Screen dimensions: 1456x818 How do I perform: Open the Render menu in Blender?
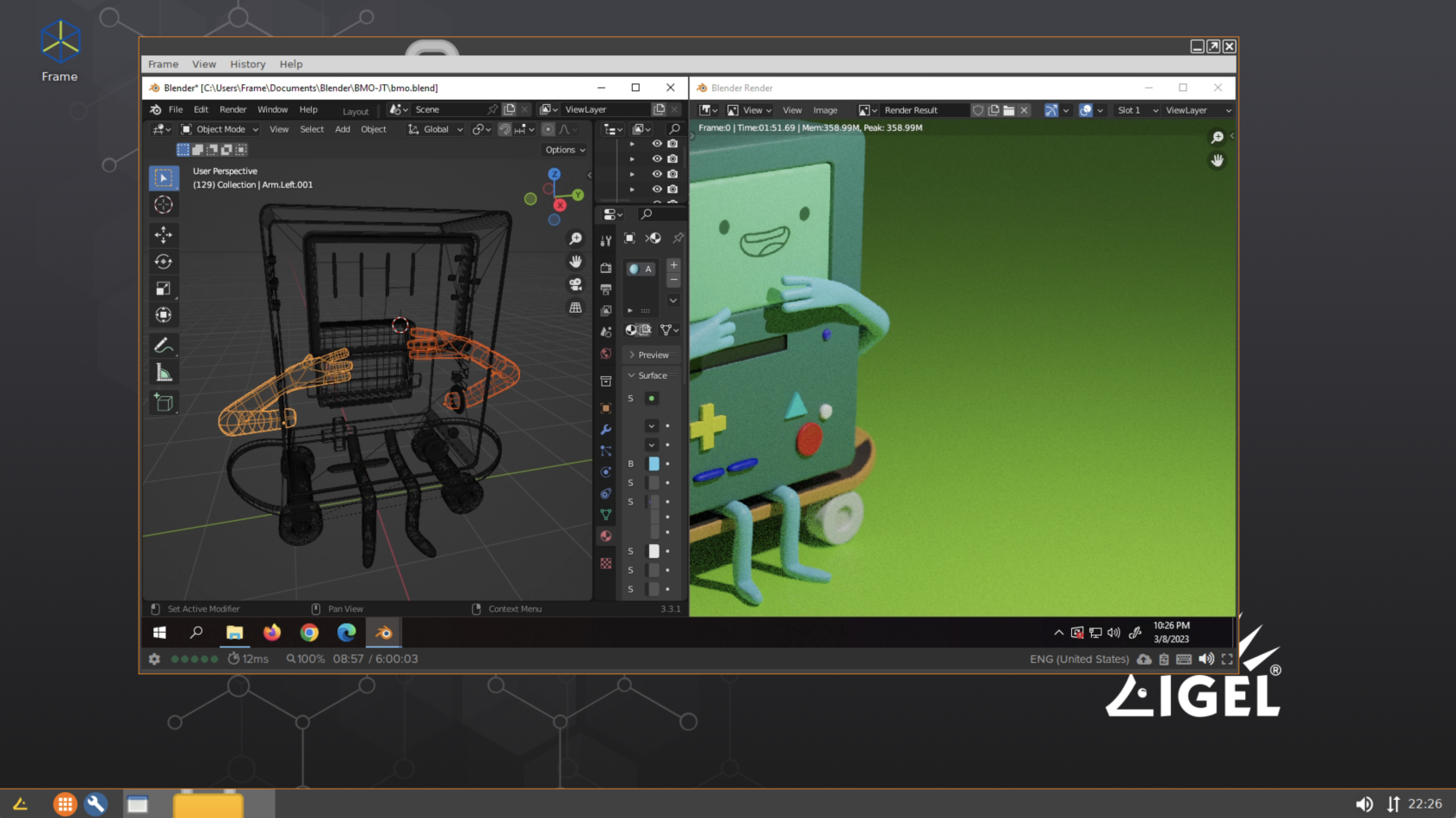coord(232,110)
